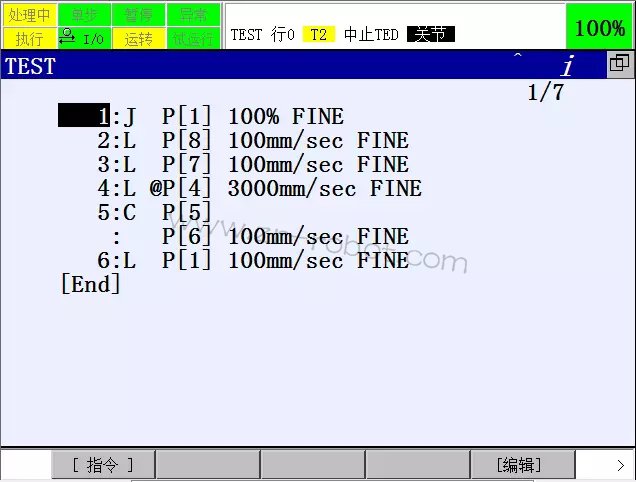Click the T2 mode indicator
This screenshot has height=482, width=636.
click(x=318, y=34)
